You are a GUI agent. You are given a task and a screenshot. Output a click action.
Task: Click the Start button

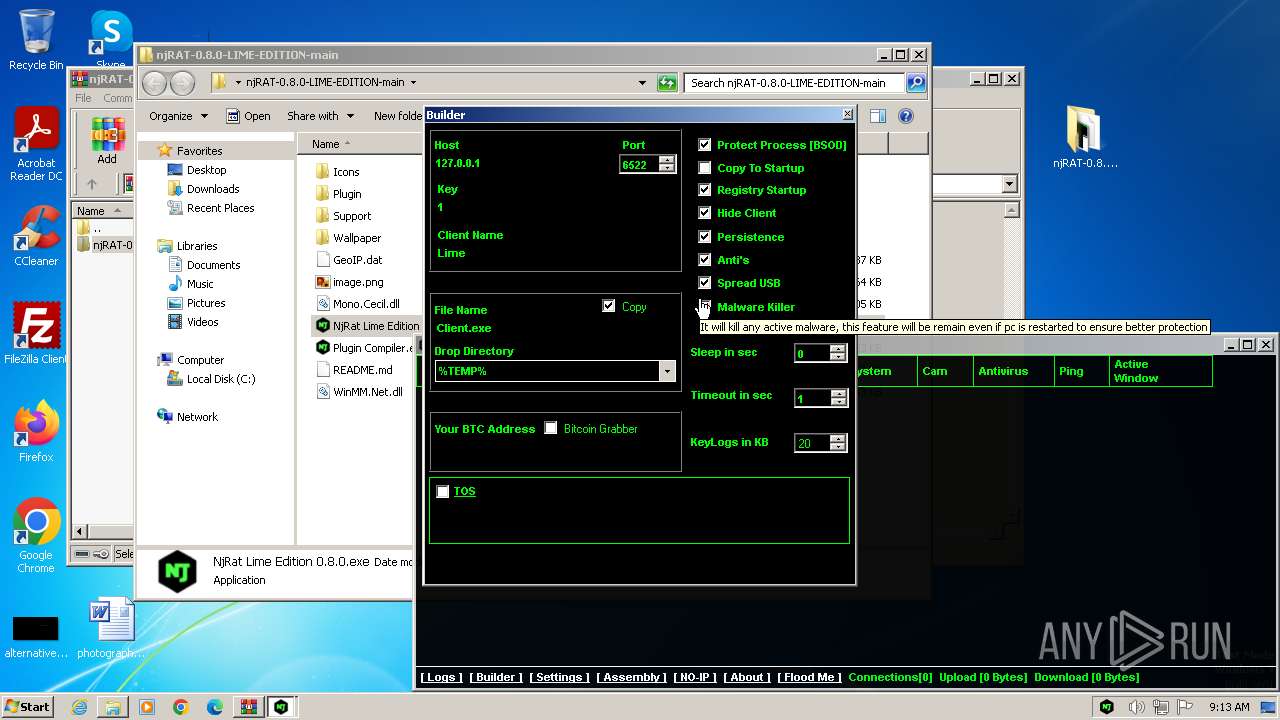(28, 707)
